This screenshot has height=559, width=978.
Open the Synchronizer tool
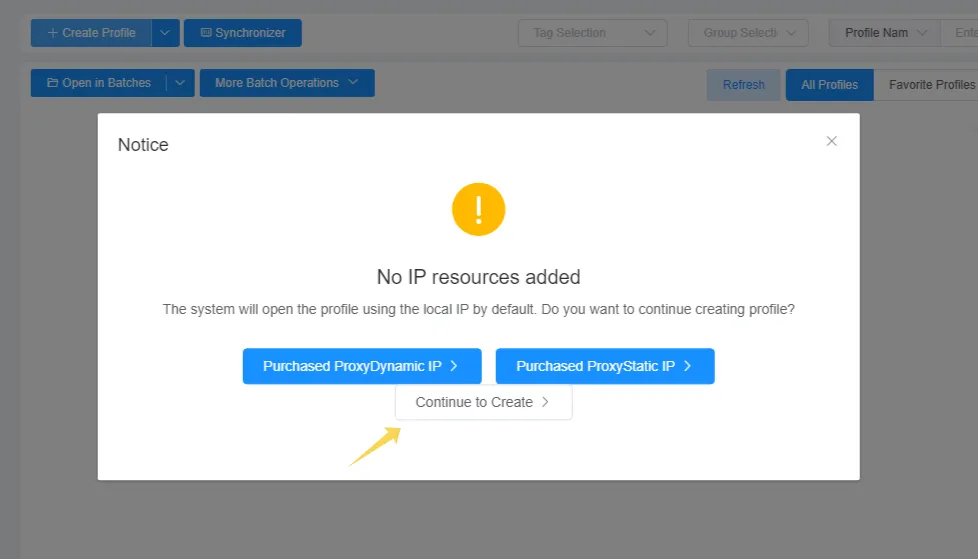[243, 32]
